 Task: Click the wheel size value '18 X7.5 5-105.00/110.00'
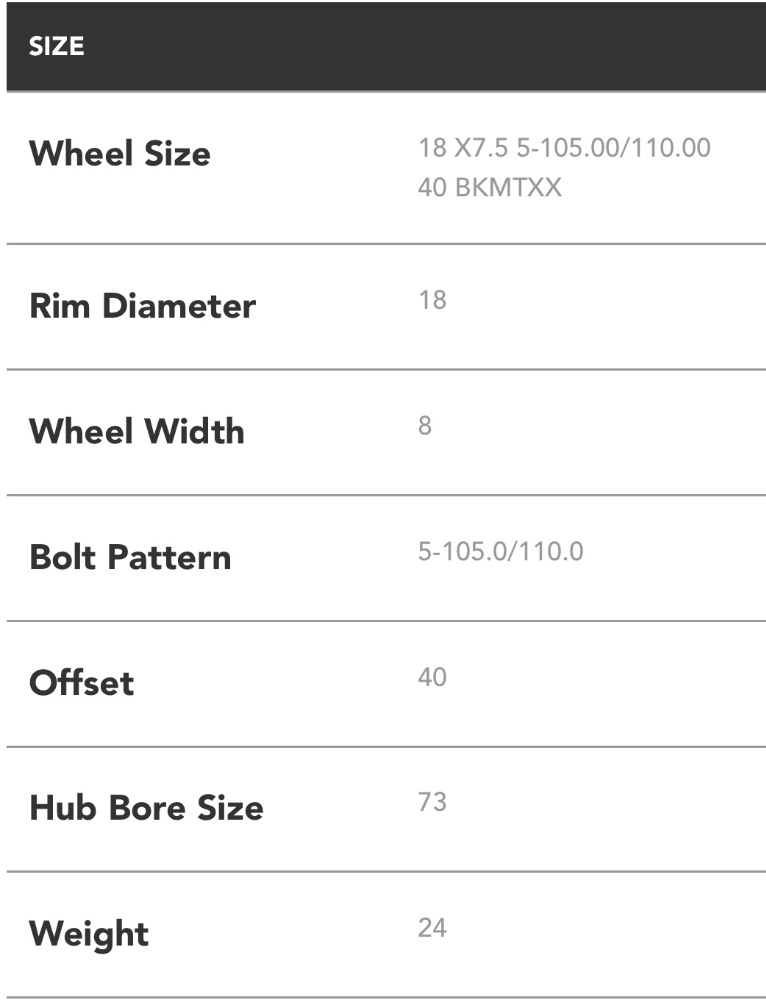pos(564,148)
